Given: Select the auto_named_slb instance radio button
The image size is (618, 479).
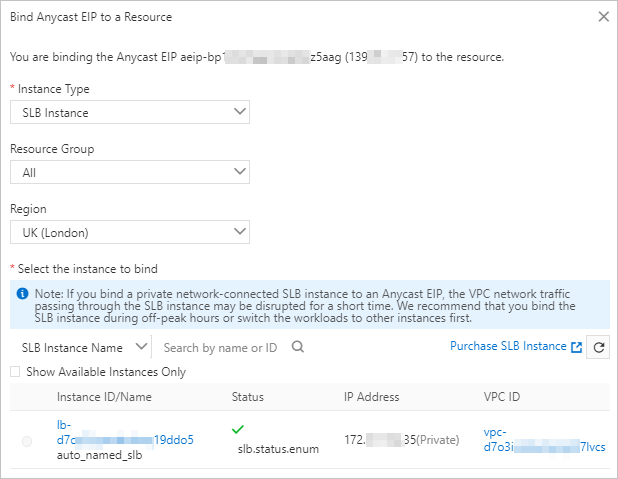Looking at the screenshot, I should 27,441.
